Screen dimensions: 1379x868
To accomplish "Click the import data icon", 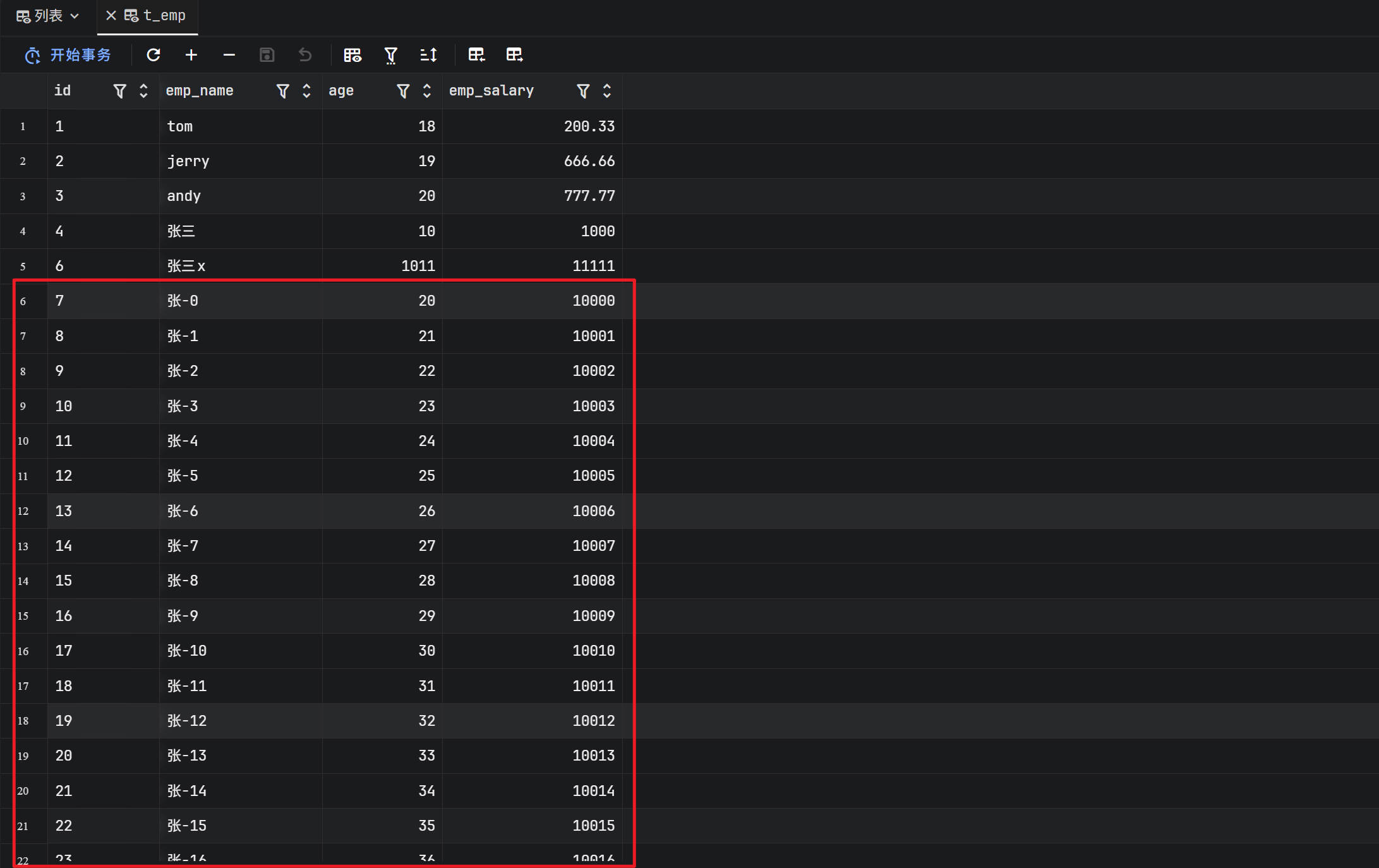I will point(476,55).
